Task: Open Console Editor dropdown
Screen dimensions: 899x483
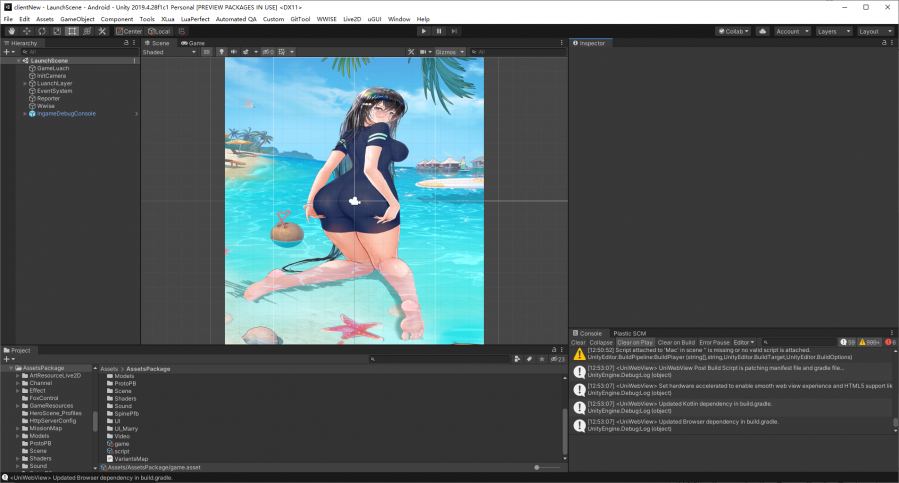Action: click(744, 342)
